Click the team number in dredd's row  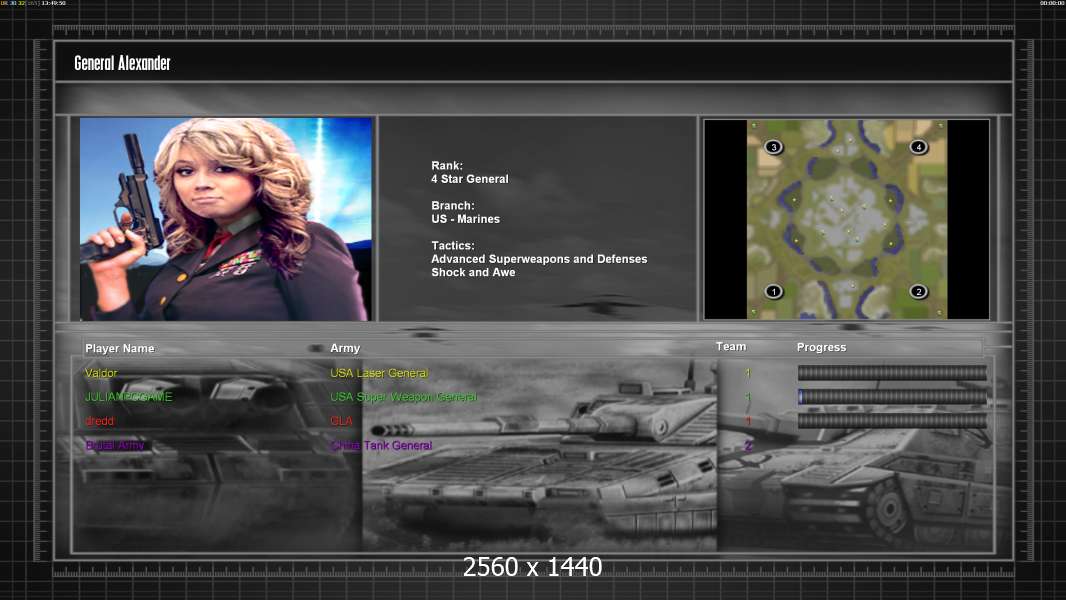tap(748, 421)
